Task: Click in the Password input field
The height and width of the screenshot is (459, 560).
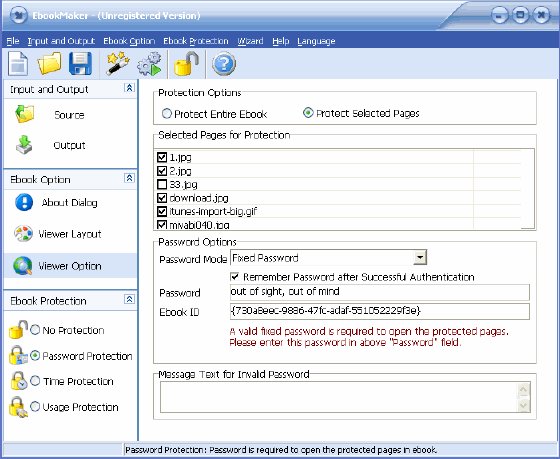Action: pyautogui.click(x=380, y=292)
